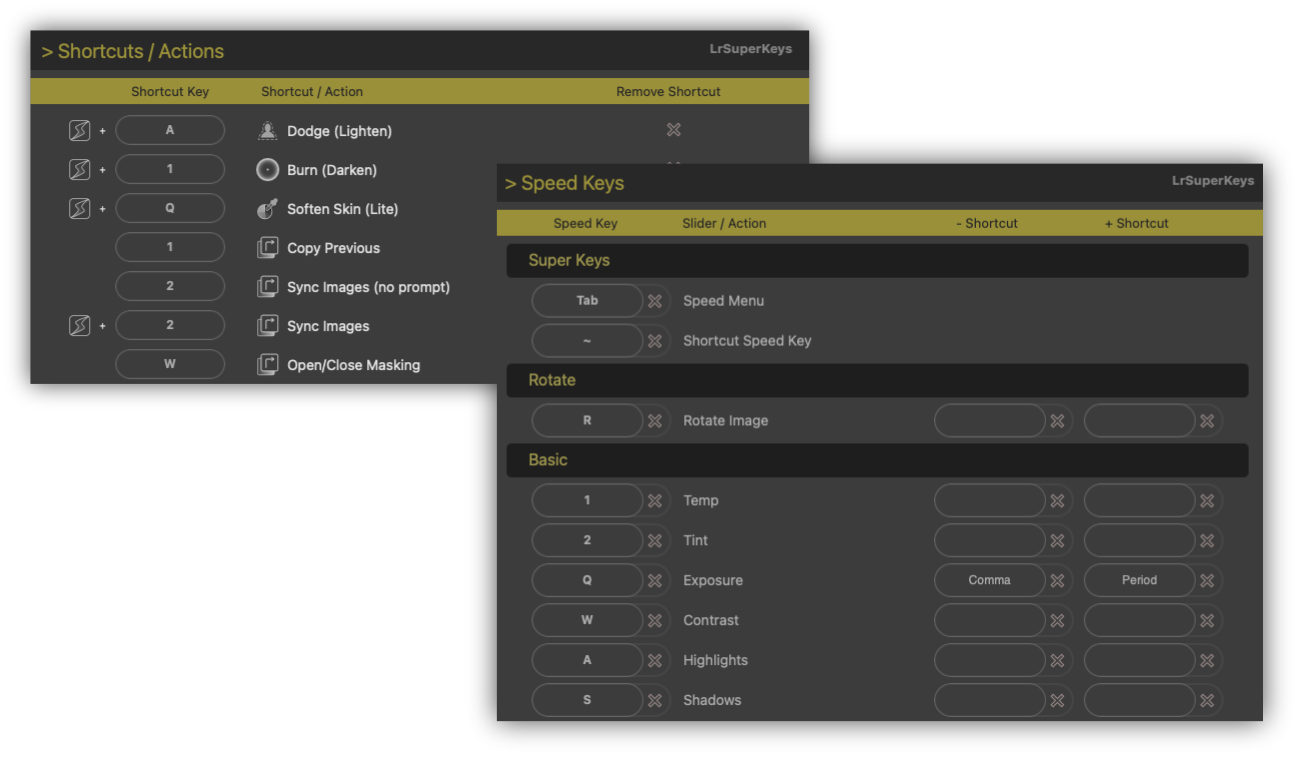Click the S speed key for Shadows

[x=587, y=701]
